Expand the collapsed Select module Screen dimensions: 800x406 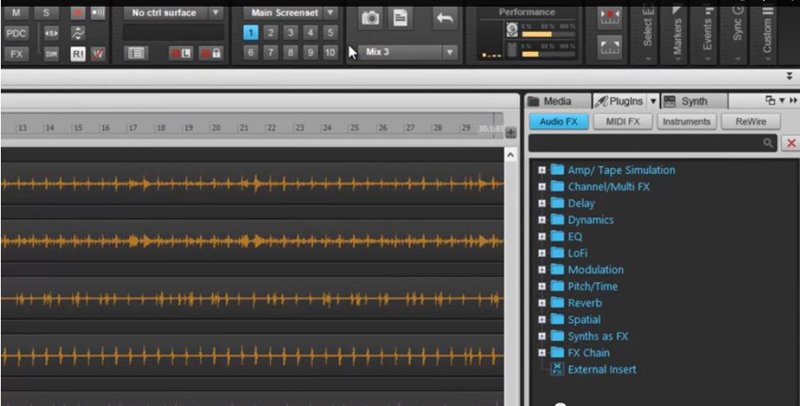click(647, 34)
